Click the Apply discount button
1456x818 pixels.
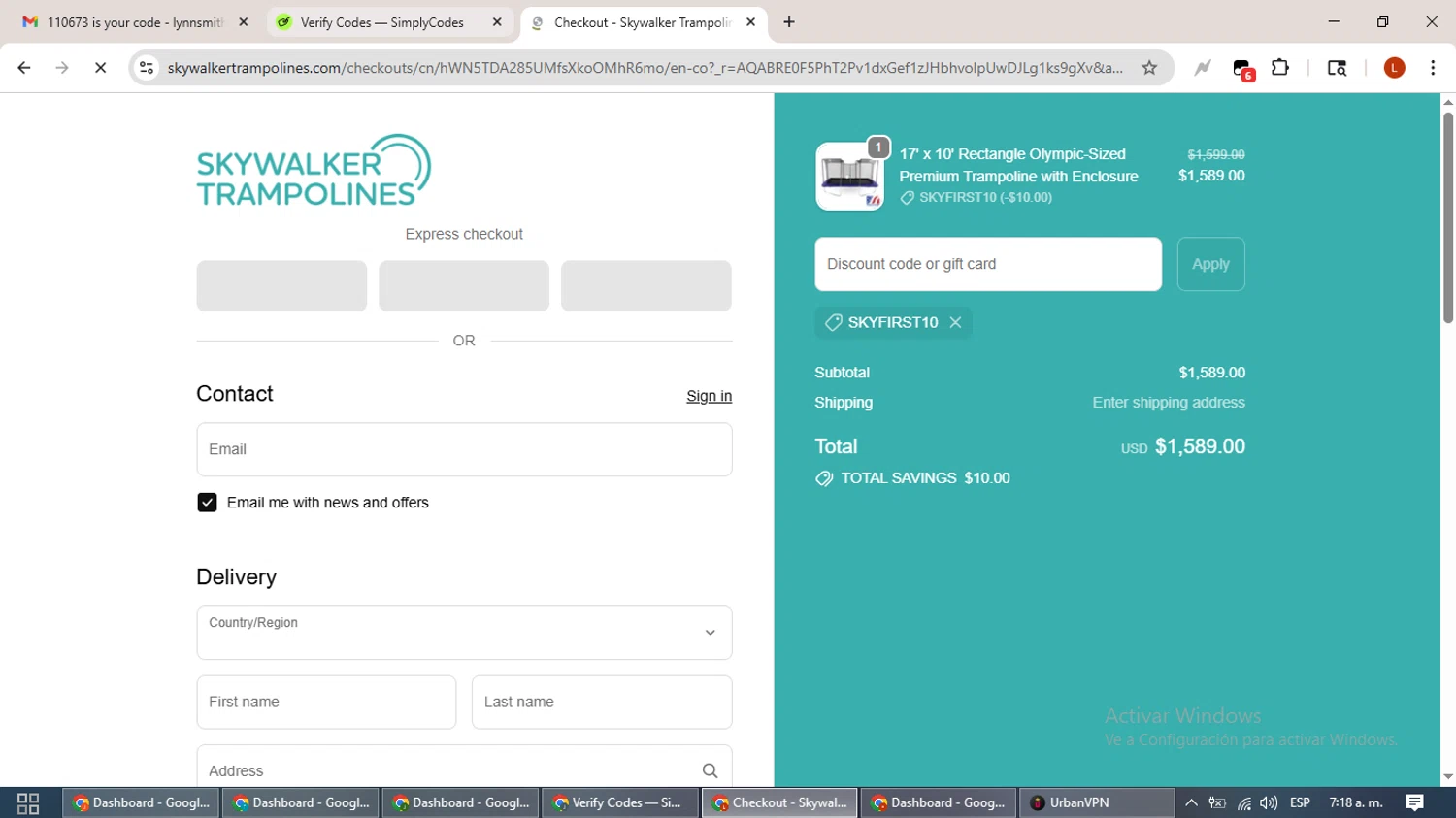(1210, 264)
